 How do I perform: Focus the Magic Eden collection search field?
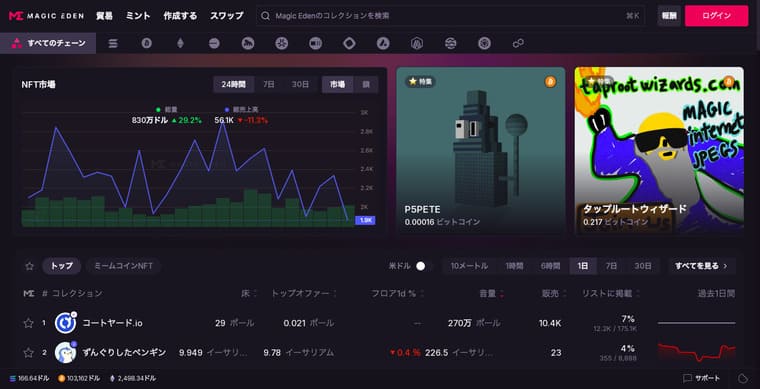point(451,16)
